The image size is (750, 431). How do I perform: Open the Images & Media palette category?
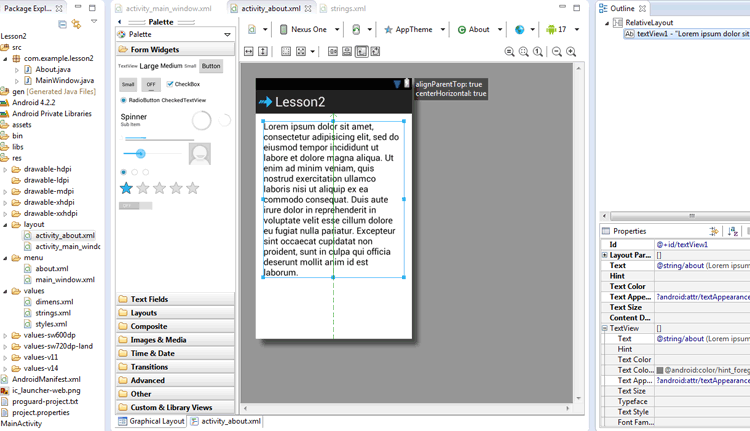tap(175, 340)
